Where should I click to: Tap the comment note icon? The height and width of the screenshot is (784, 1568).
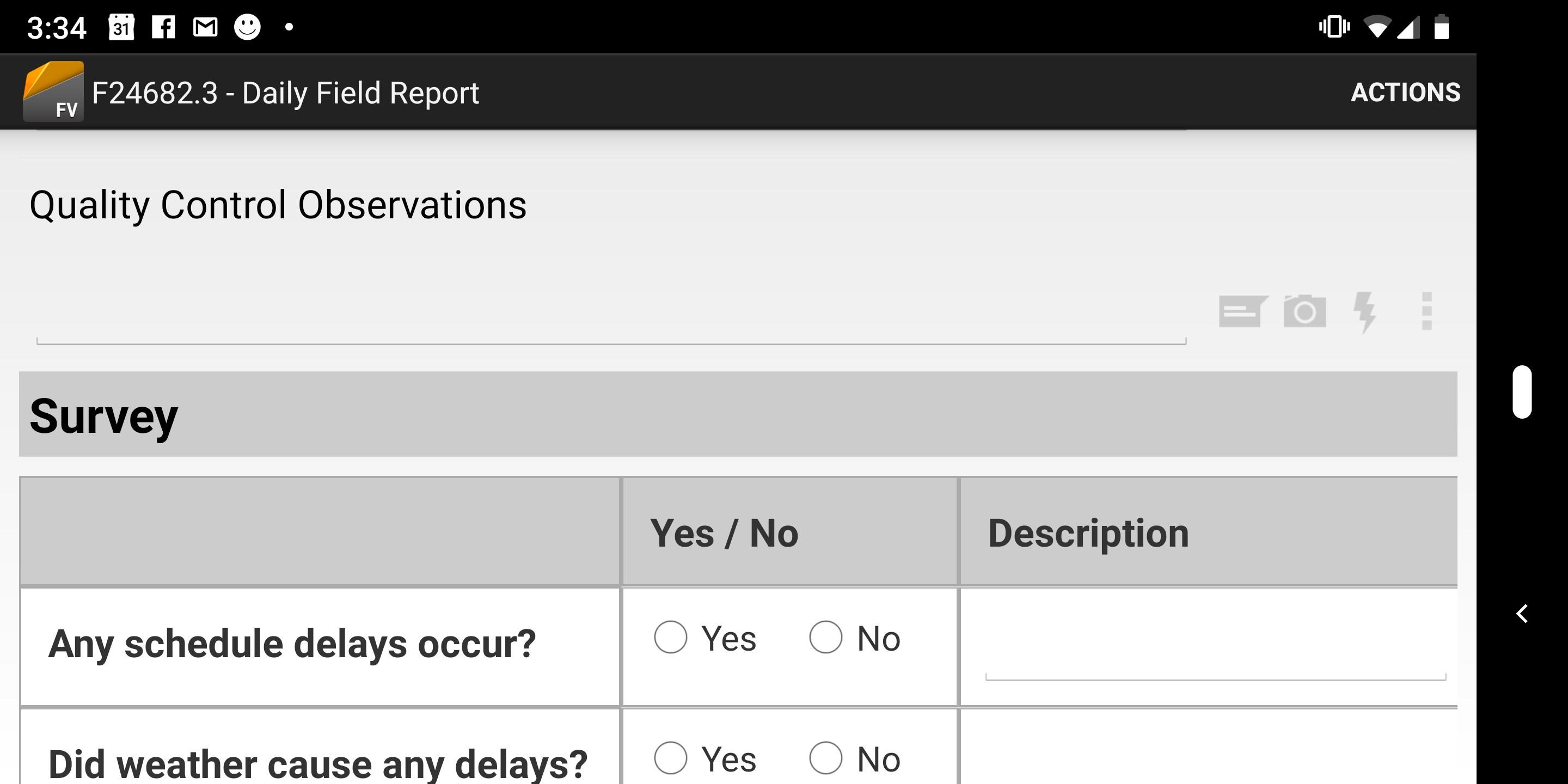point(1242,311)
